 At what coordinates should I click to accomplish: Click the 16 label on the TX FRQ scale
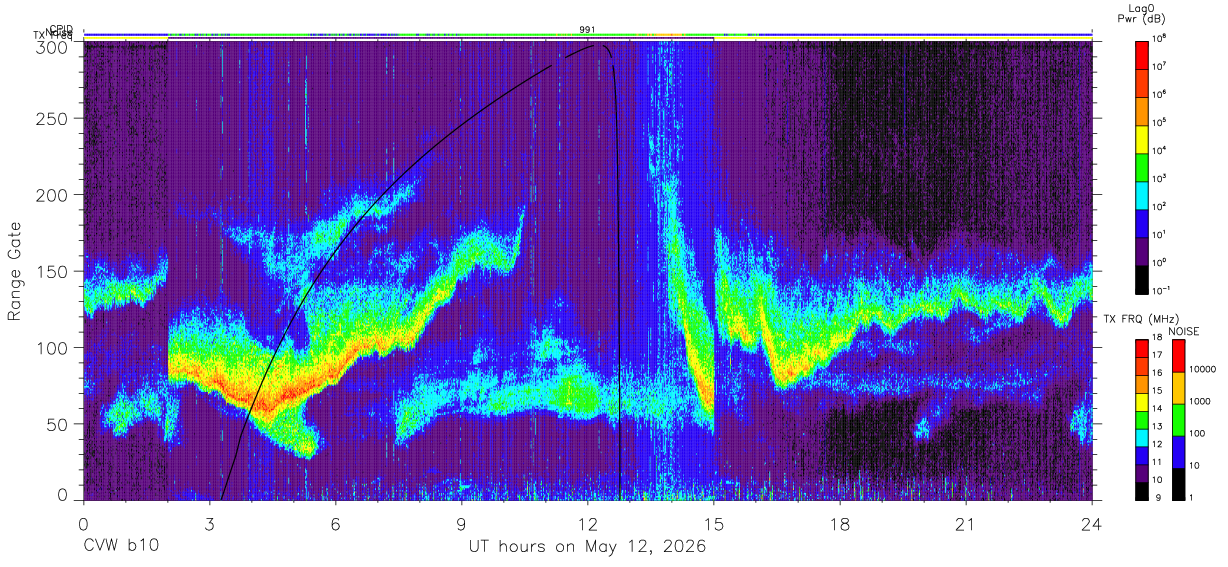(1157, 373)
